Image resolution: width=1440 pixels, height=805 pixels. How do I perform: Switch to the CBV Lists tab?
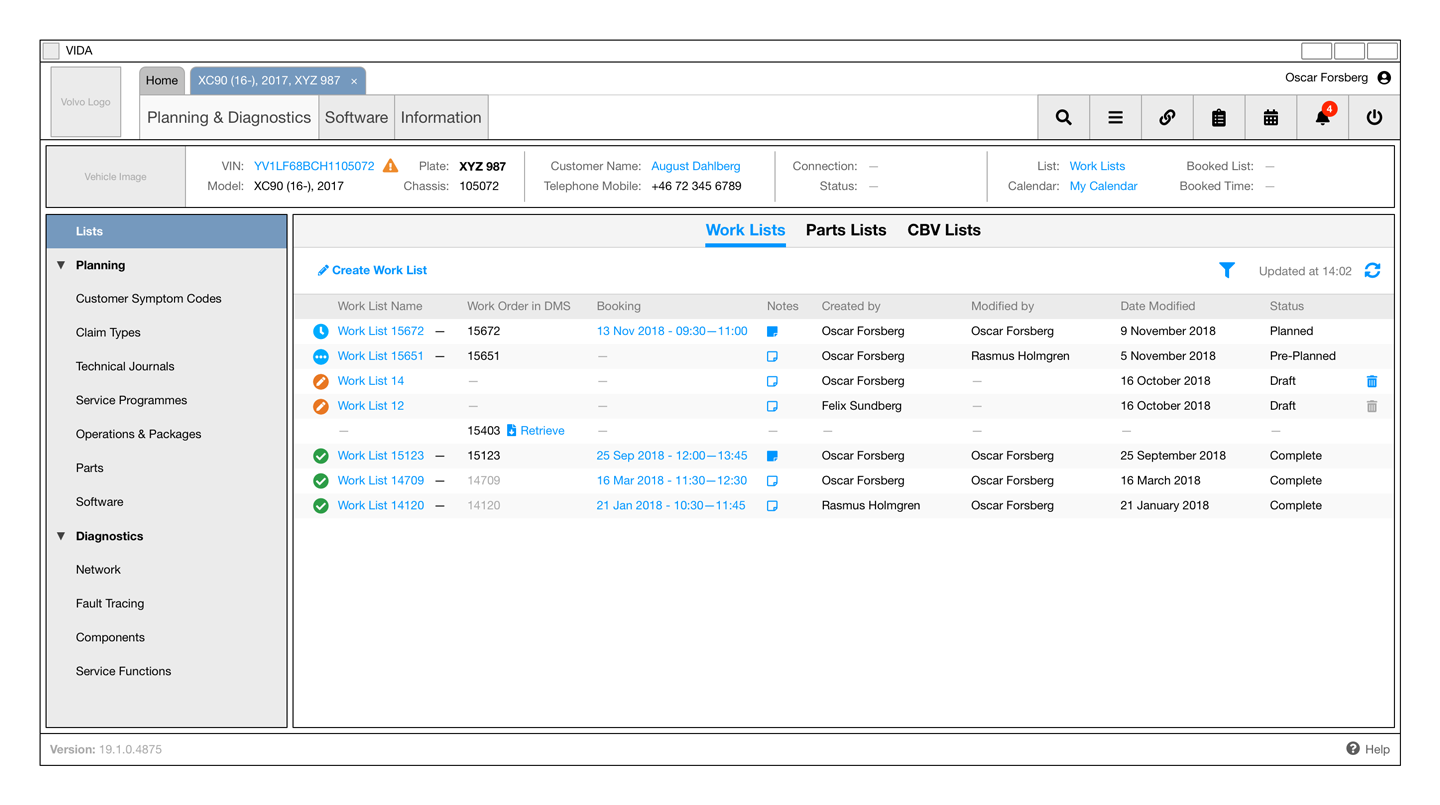[x=944, y=230]
